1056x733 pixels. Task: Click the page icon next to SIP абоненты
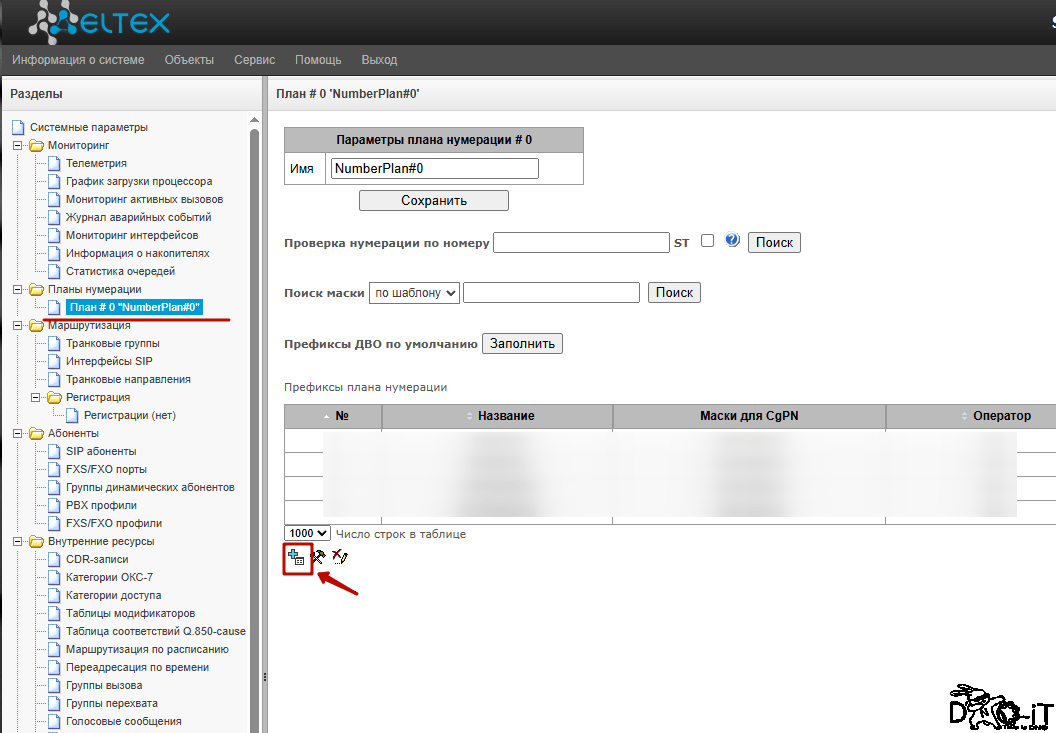tap(54, 451)
